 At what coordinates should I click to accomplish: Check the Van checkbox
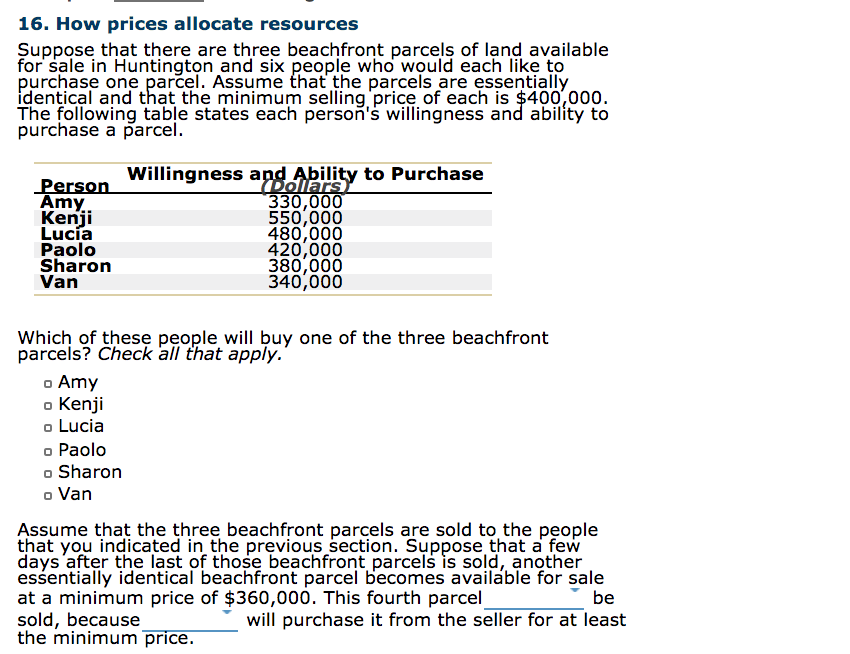click(47, 494)
